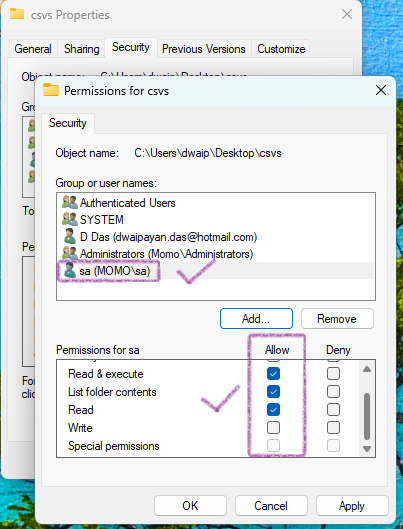
Task: Check Deny for Read permission
Action: coord(333,410)
